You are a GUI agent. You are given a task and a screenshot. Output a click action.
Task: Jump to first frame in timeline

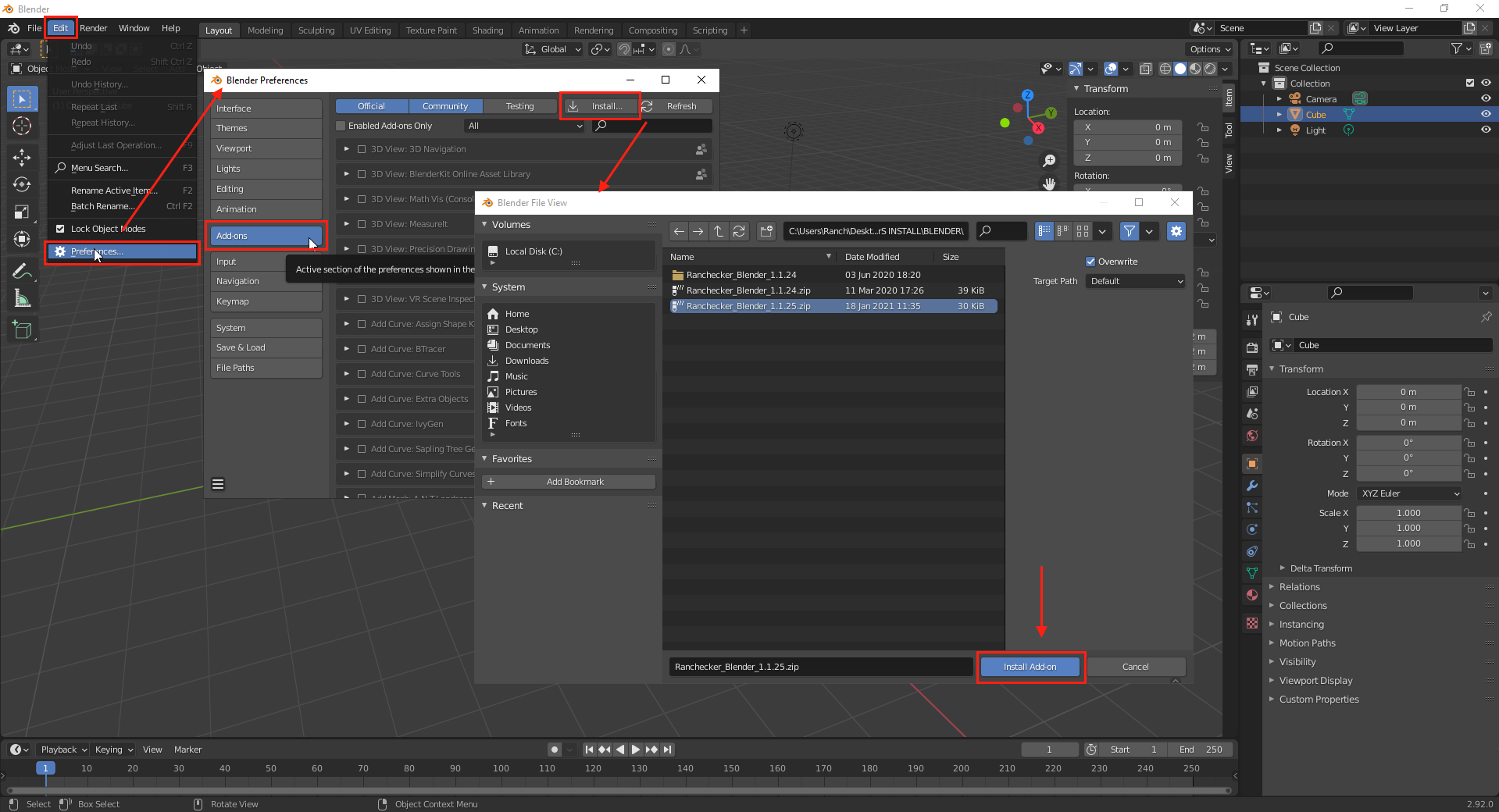click(590, 750)
